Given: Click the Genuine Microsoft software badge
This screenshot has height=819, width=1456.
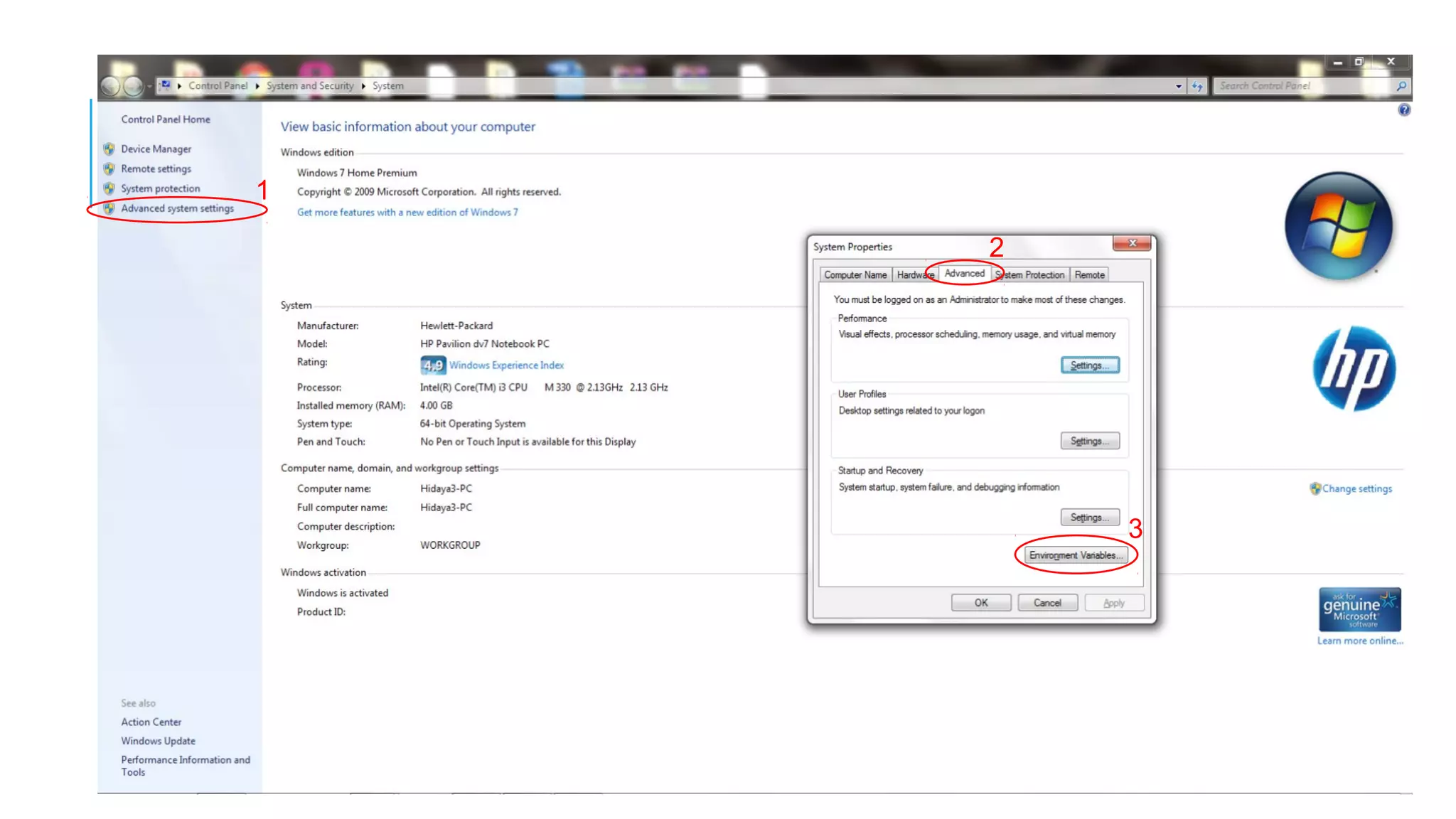Looking at the screenshot, I should (1359, 609).
